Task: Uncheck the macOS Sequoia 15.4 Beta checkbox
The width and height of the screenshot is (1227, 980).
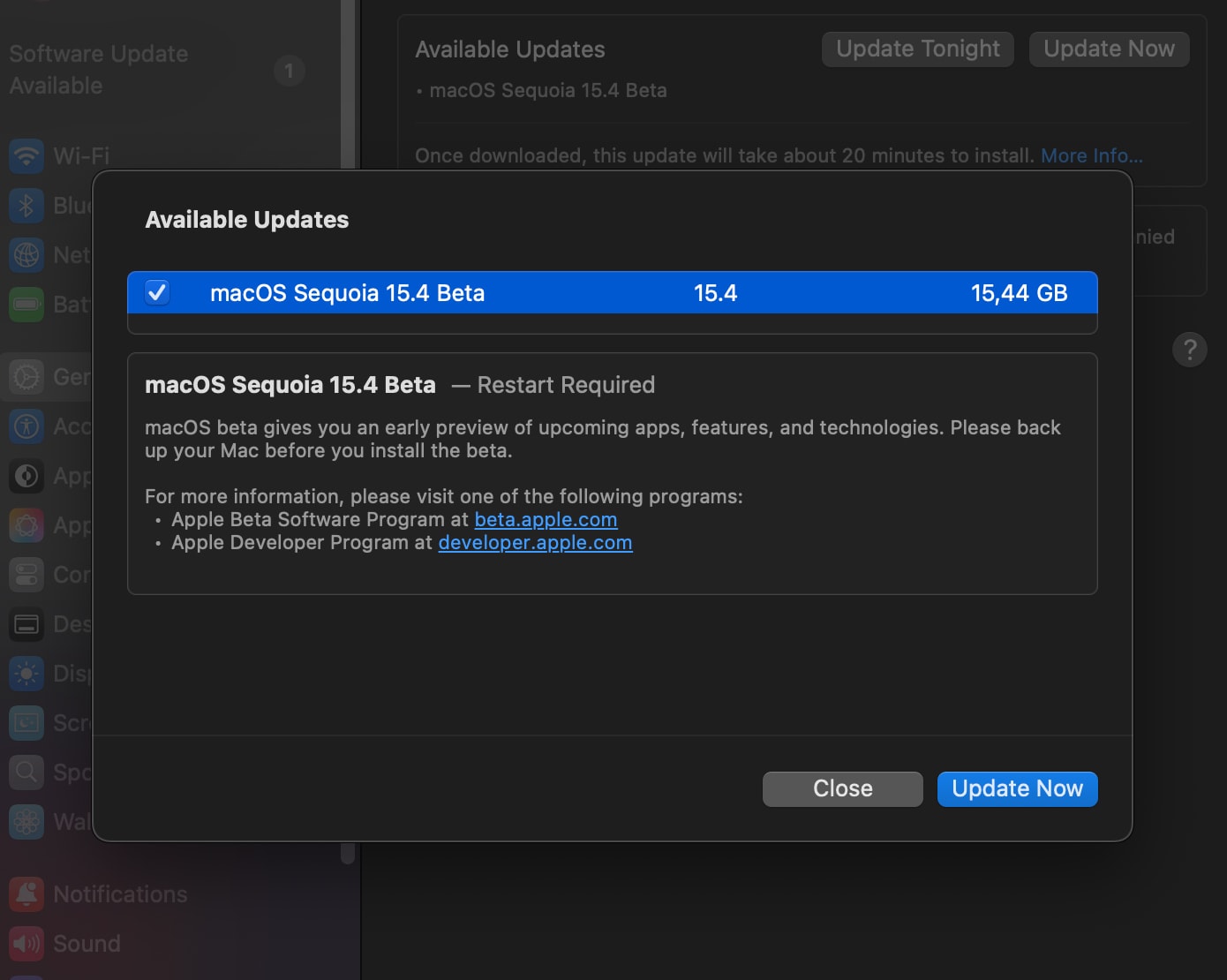Action: click(x=157, y=292)
